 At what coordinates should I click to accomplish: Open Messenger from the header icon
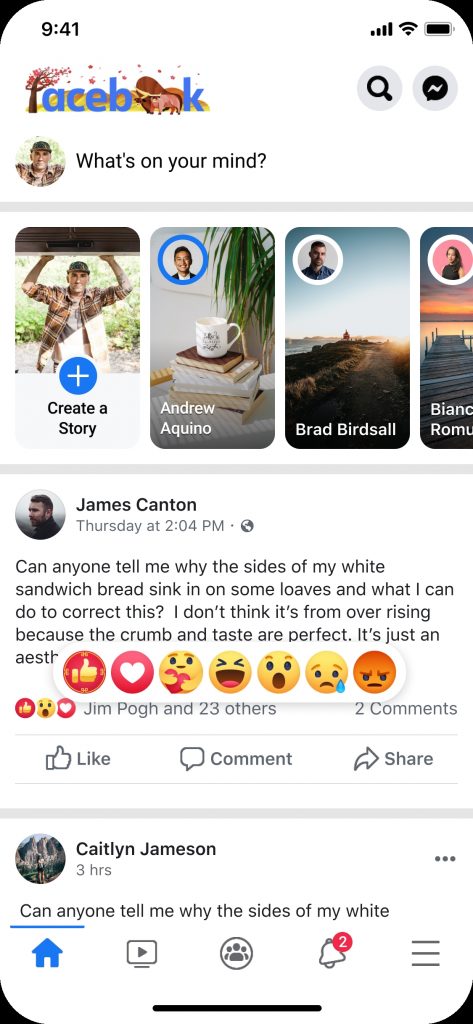point(435,88)
